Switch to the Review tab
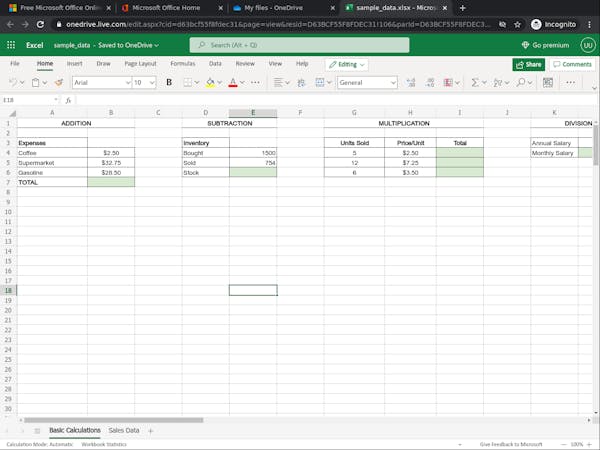 point(245,64)
